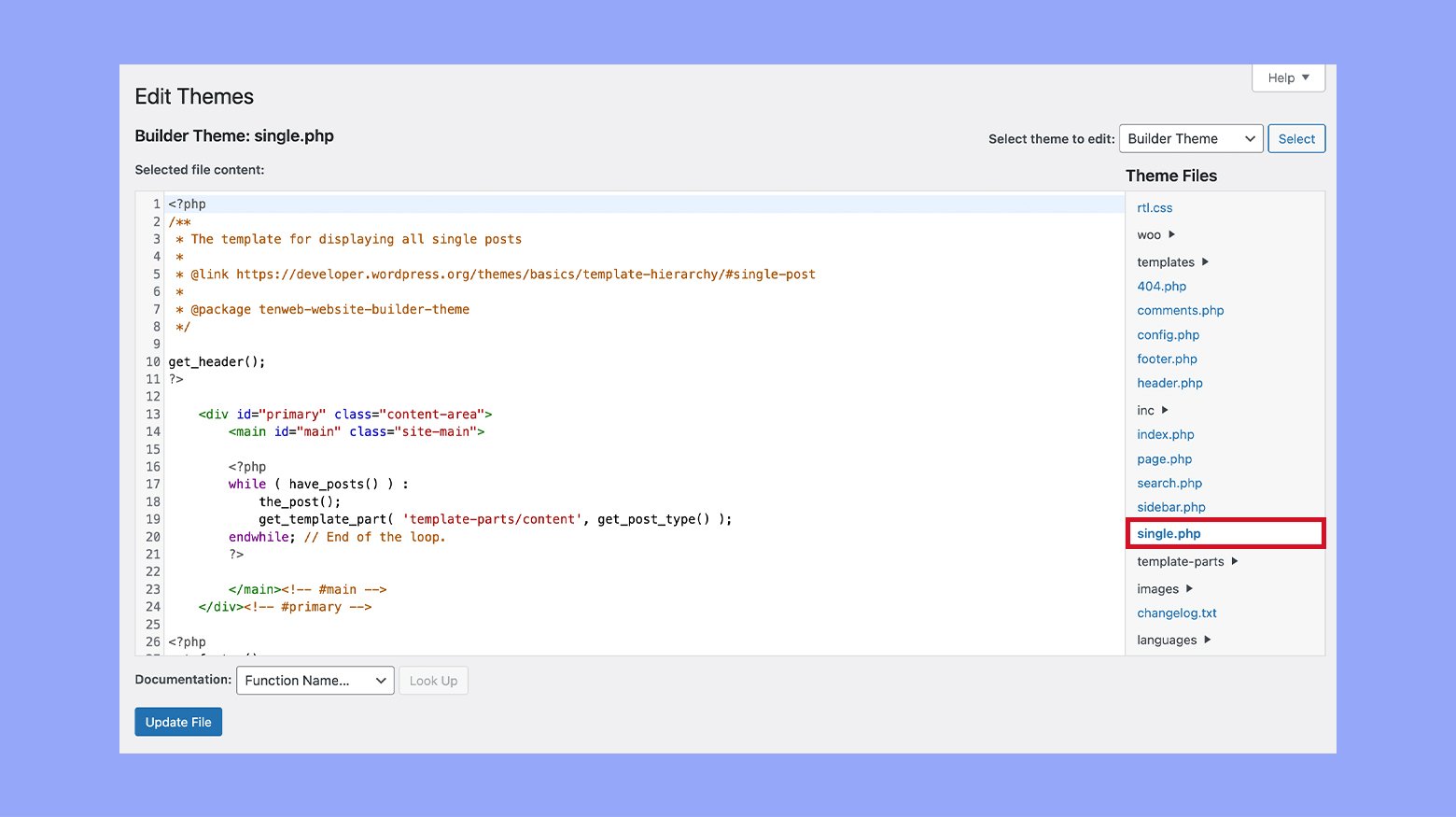Open sidebar.php file
This screenshot has width=1456, height=817.
[x=1171, y=508]
